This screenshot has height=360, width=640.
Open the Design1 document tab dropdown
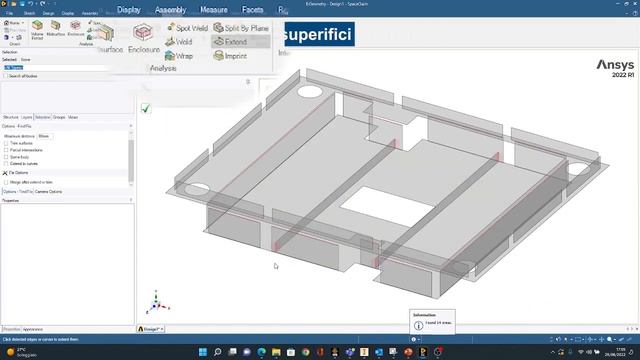click(162, 329)
